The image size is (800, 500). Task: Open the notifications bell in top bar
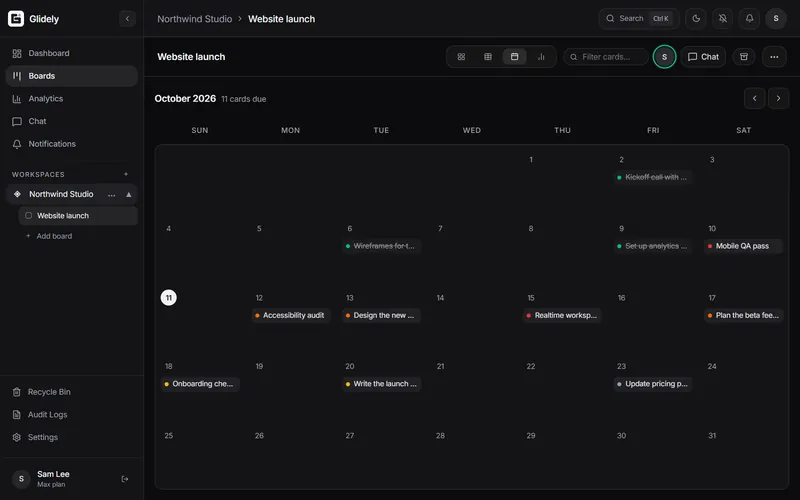coord(749,18)
